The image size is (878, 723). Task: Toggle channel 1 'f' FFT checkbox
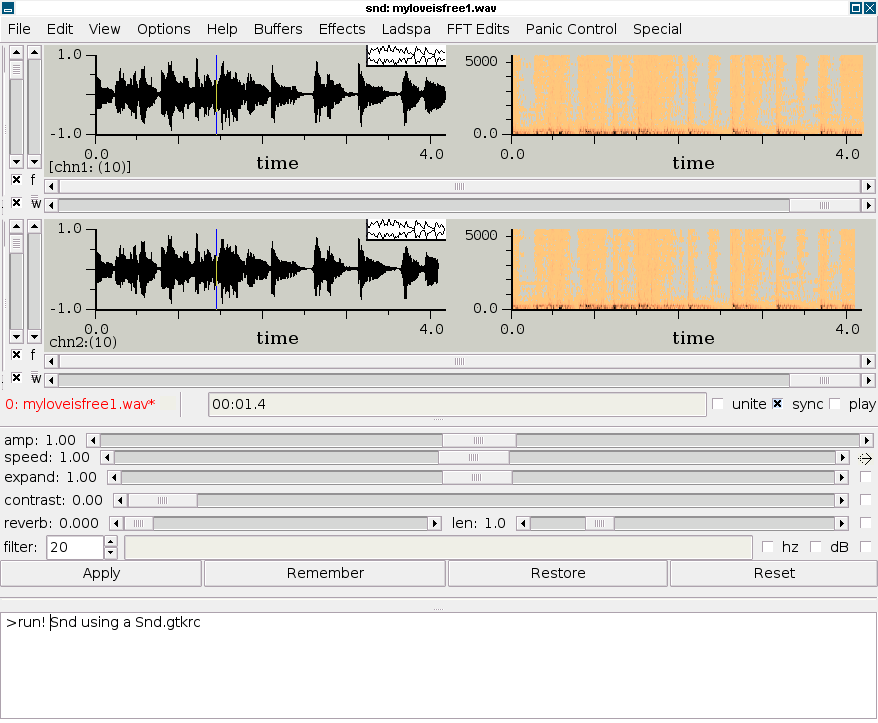[16, 180]
